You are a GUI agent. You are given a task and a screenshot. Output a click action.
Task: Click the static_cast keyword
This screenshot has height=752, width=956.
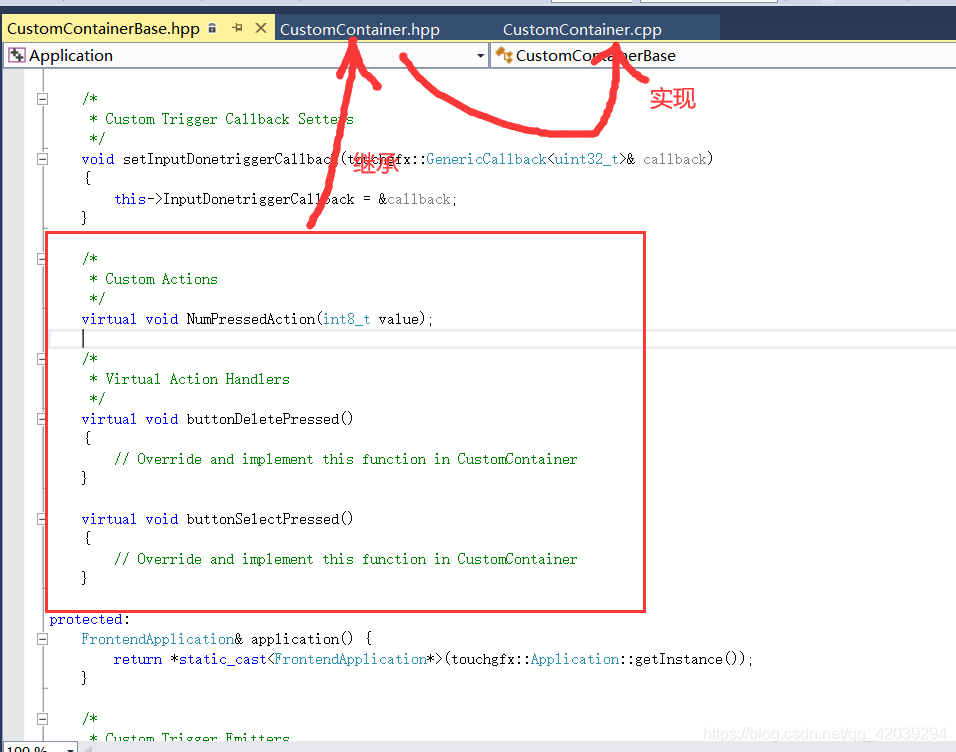223,659
